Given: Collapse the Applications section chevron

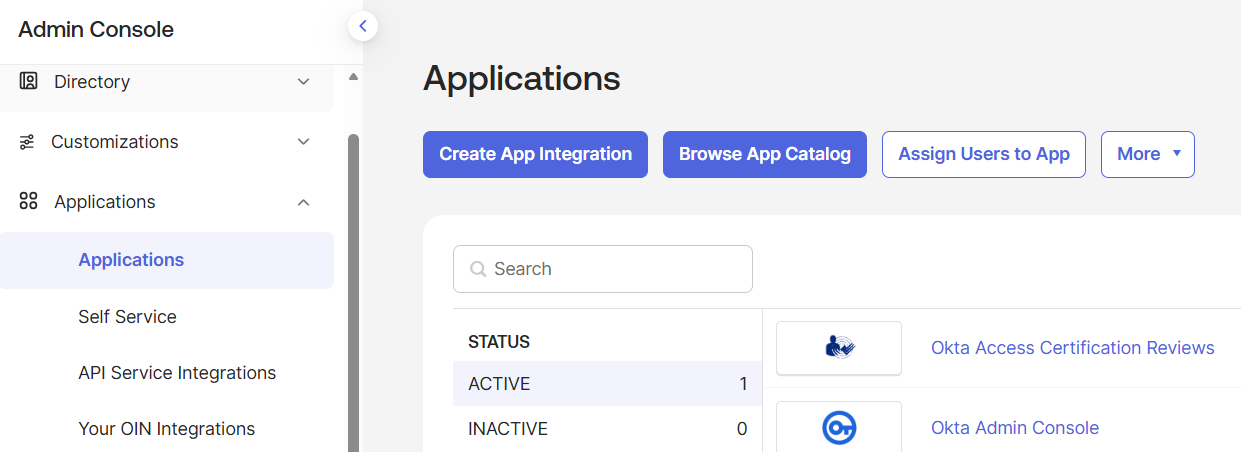Looking at the screenshot, I should pos(304,202).
